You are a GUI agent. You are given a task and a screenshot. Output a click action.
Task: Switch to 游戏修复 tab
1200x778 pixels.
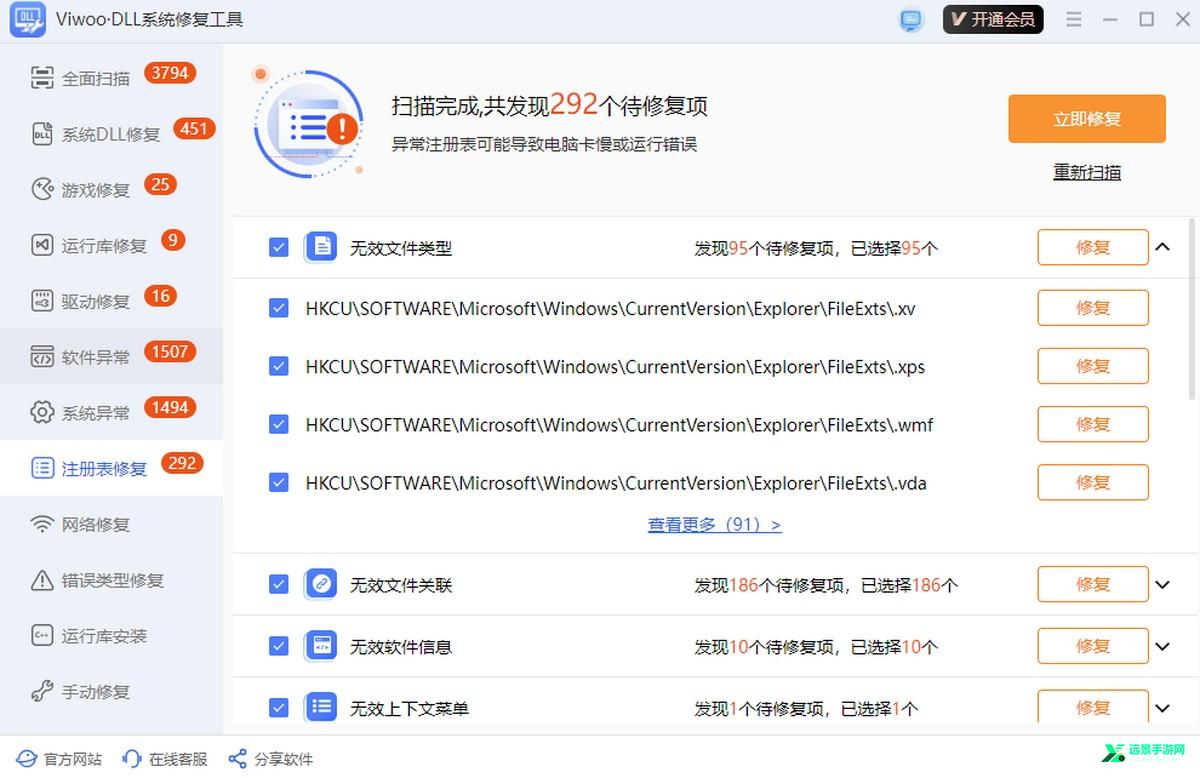tap(111, 190)
